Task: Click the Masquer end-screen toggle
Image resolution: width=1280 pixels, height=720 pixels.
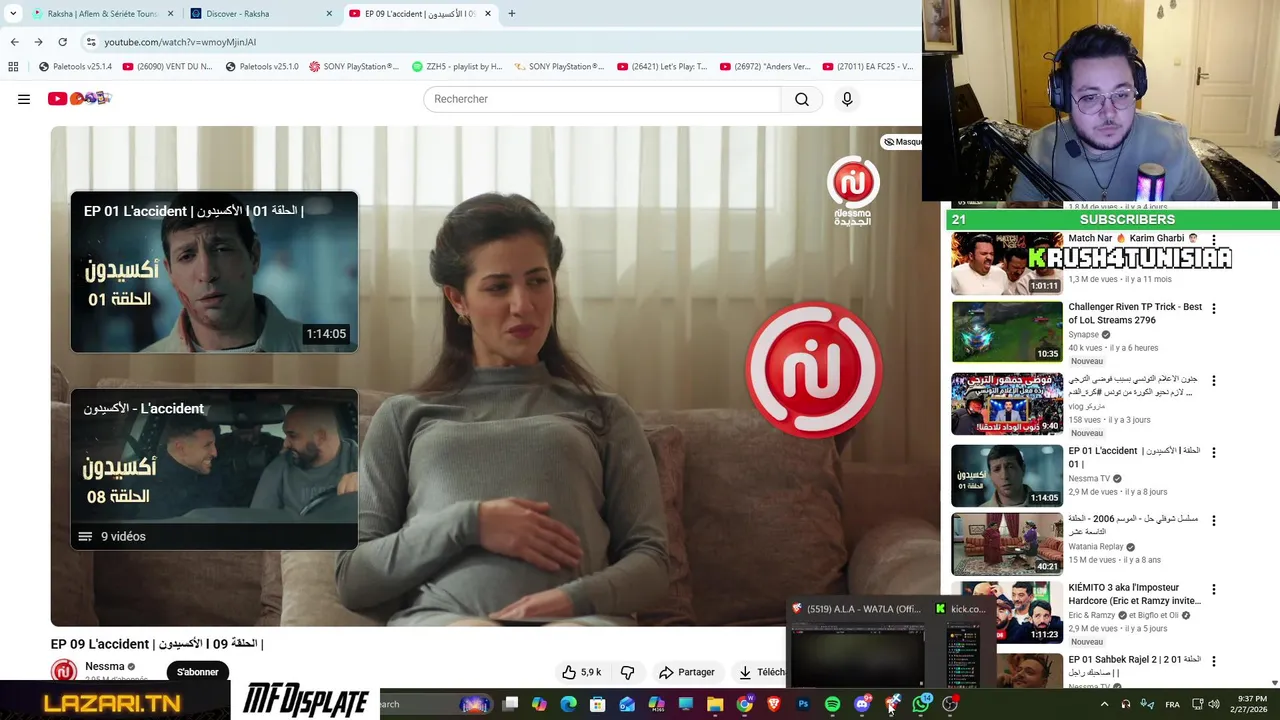Action: tap(902, 142)
